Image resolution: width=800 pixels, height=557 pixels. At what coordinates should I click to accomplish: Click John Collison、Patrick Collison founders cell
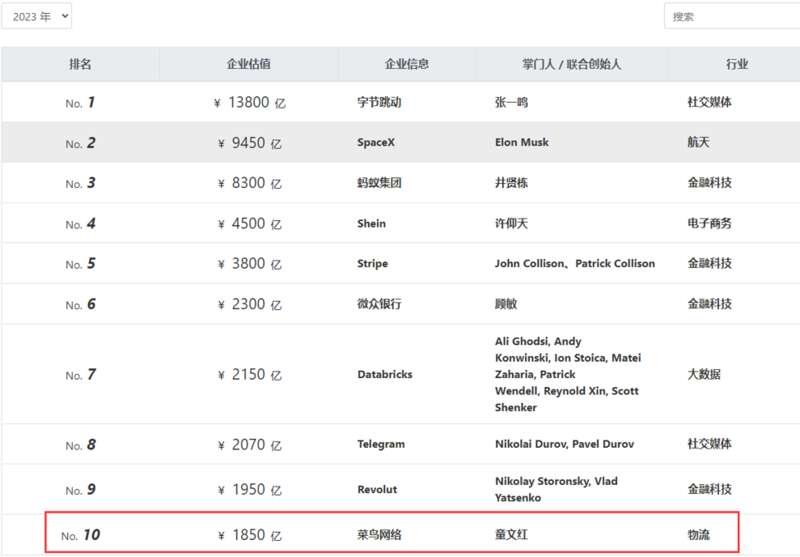pos(575,264)
